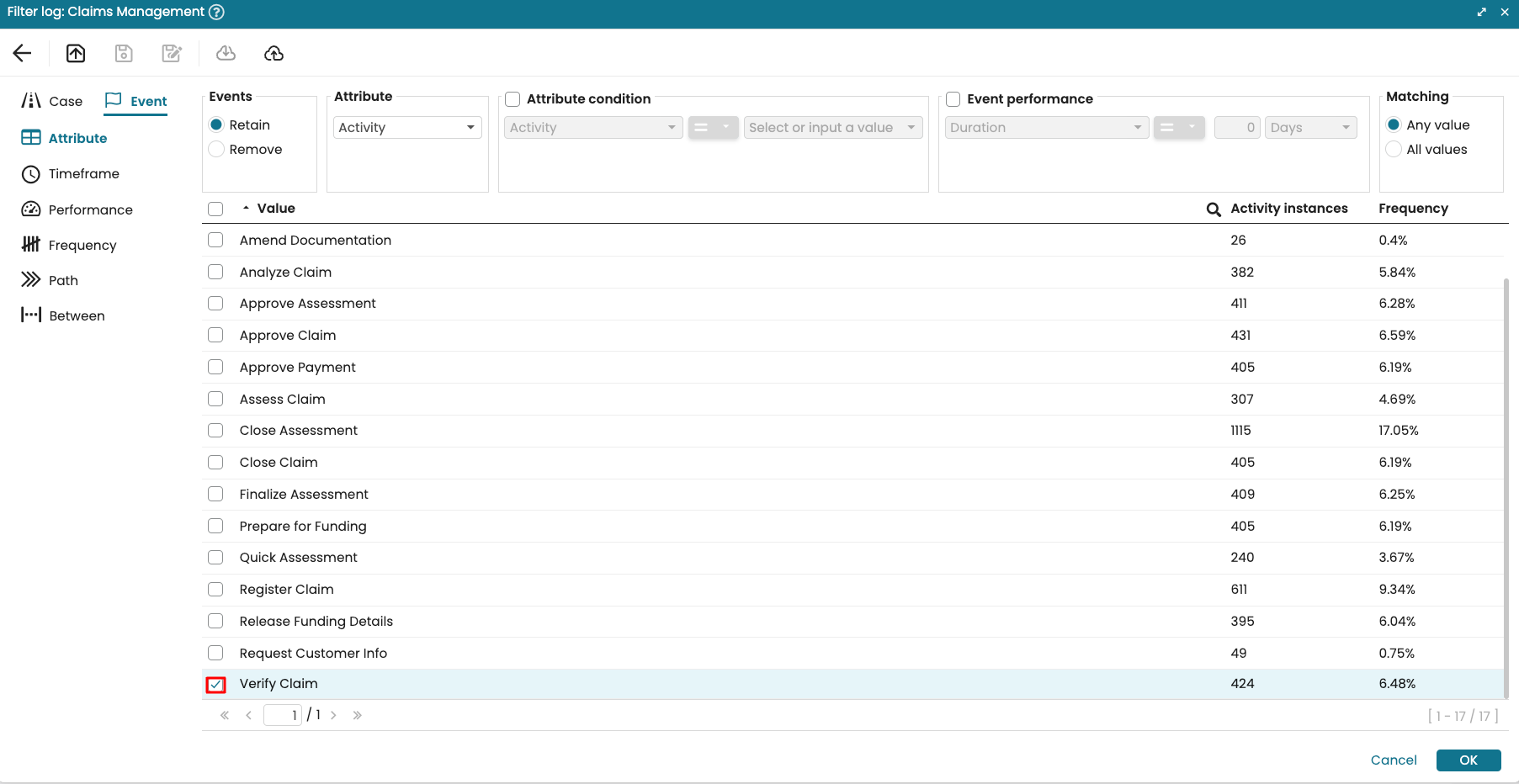Select the Path filter menu item

coord(62,280)
